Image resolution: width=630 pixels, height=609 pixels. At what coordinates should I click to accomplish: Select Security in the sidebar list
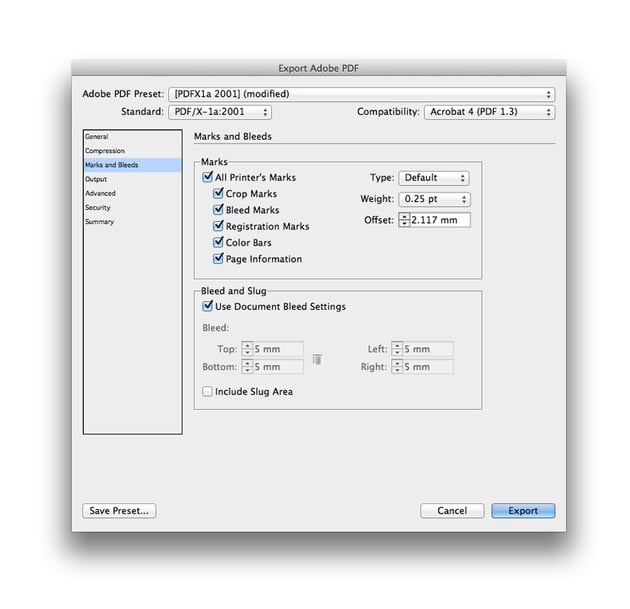point(133,208)
